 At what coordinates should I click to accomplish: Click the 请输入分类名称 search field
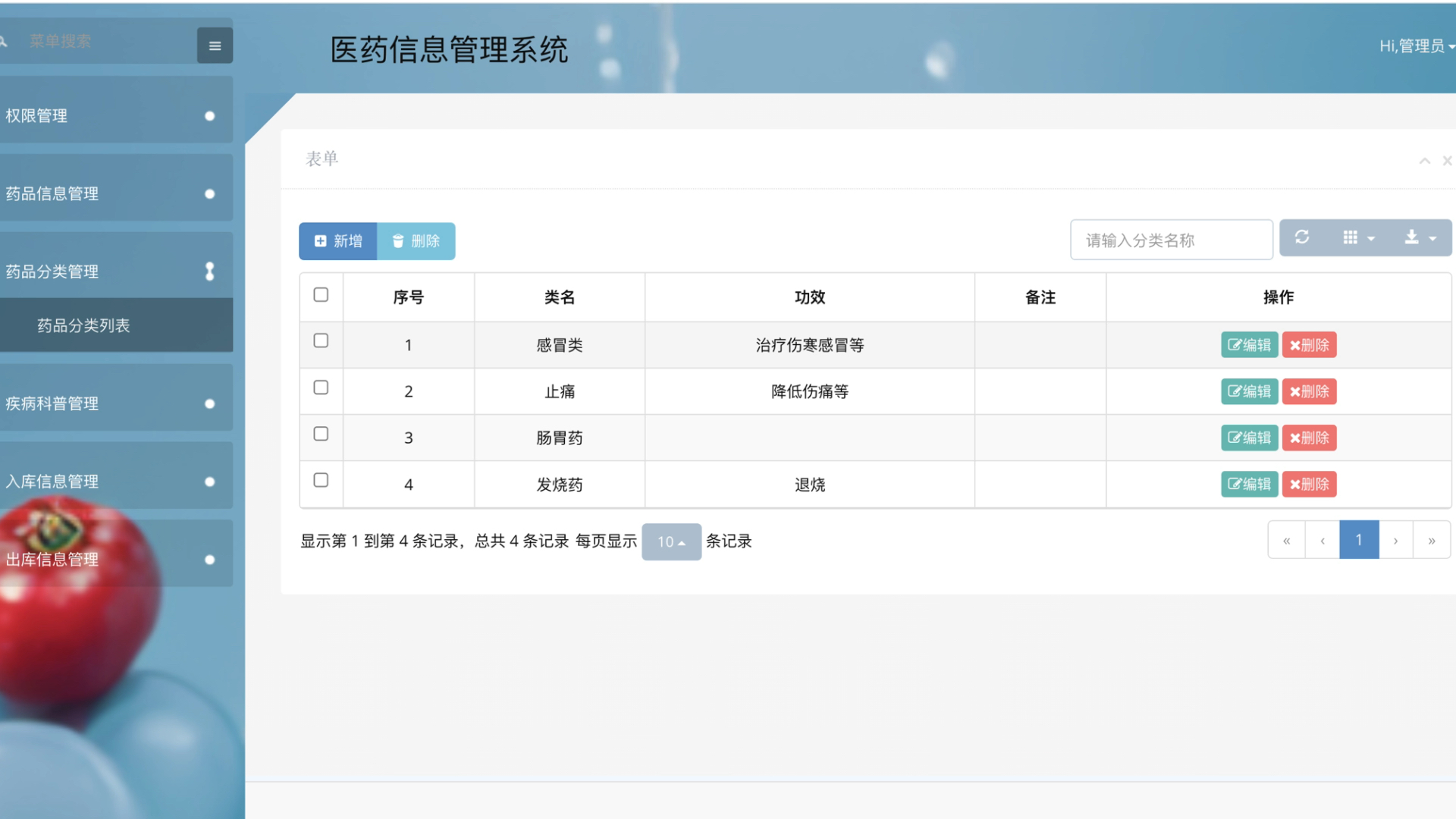(1171, 240)
